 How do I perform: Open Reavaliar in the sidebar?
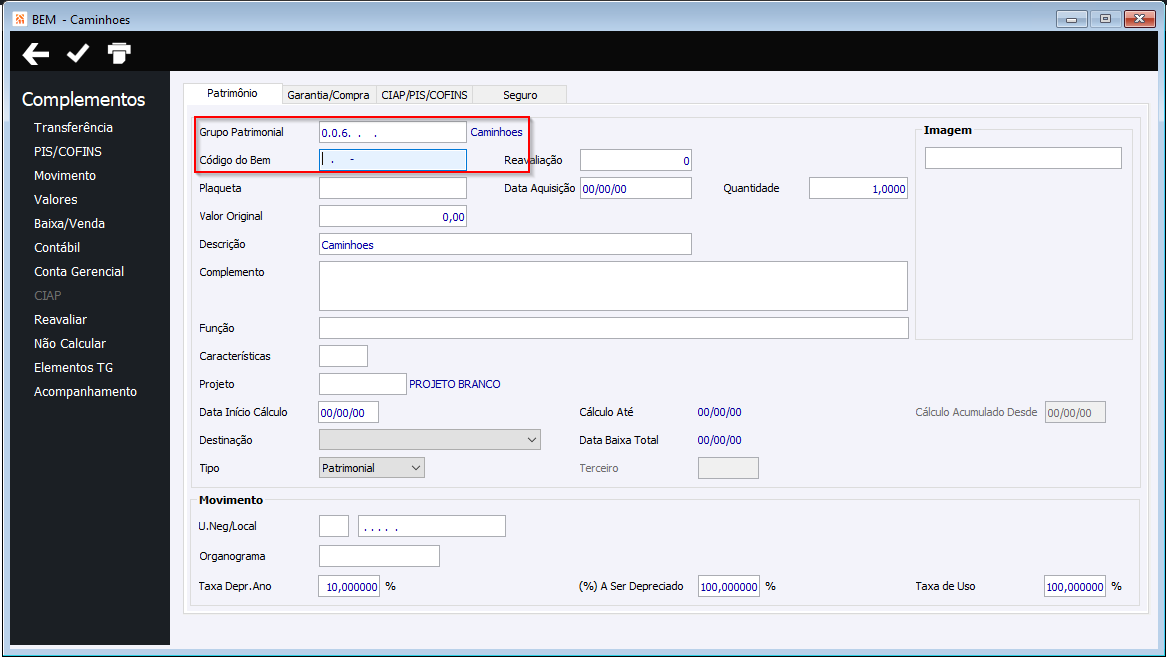pyautogui.click(x=60, y=319)
